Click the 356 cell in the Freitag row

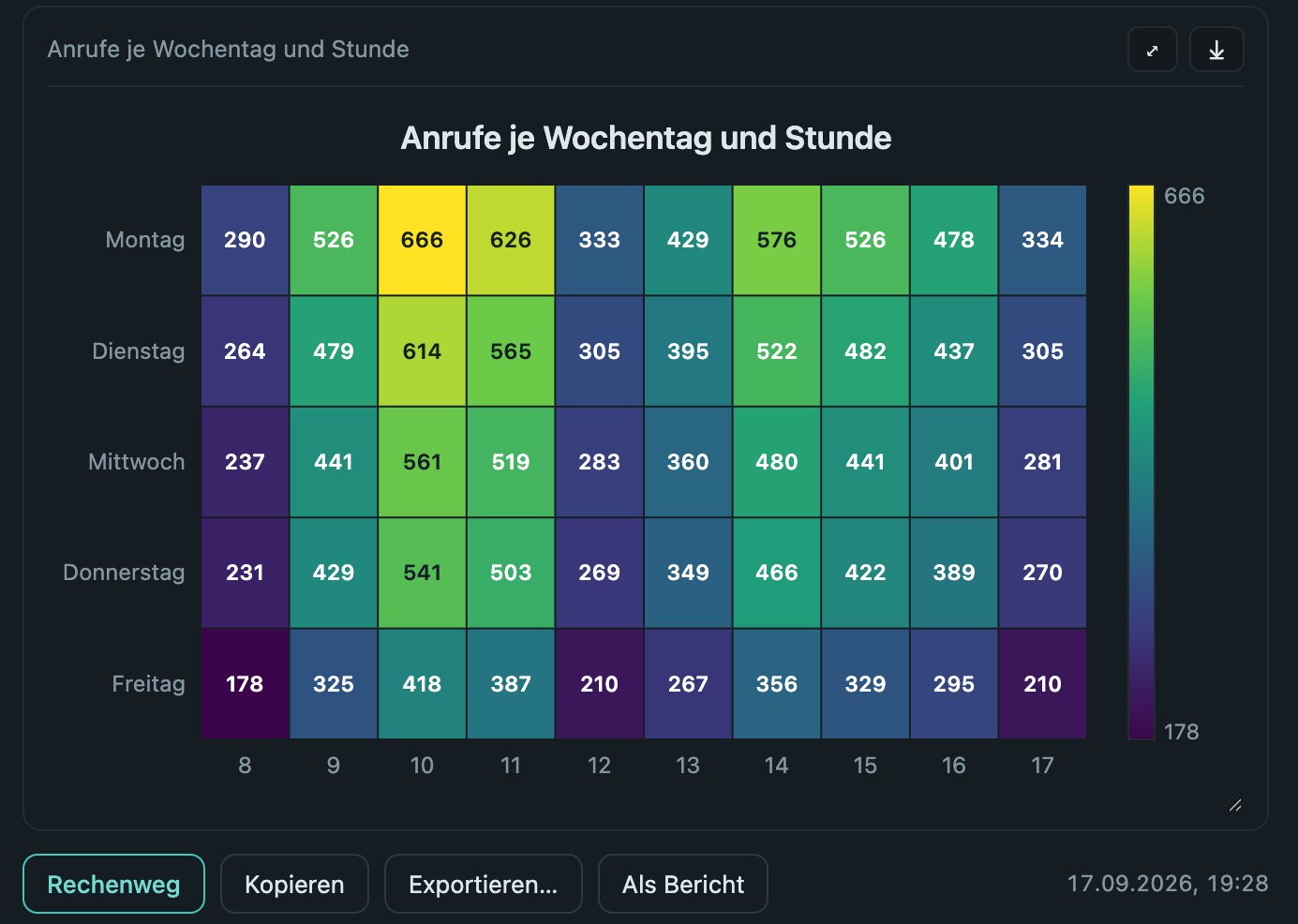pos(777,684)
